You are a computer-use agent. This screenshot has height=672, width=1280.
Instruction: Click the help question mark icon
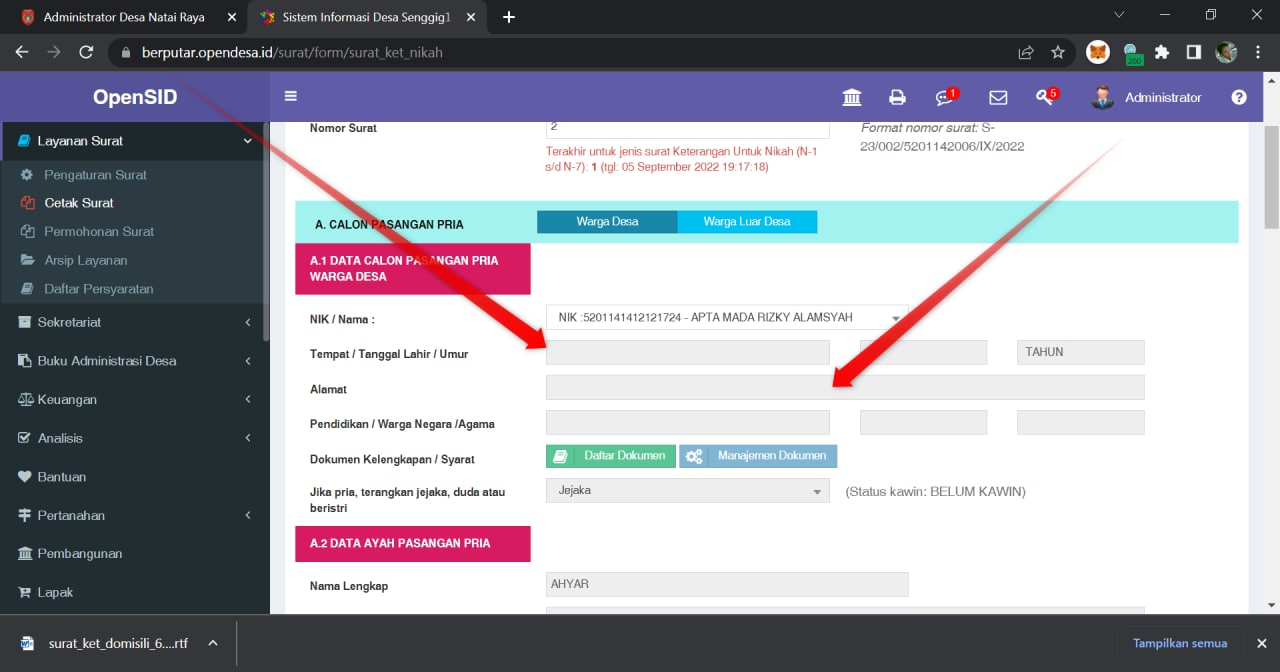coord(1239,97)
